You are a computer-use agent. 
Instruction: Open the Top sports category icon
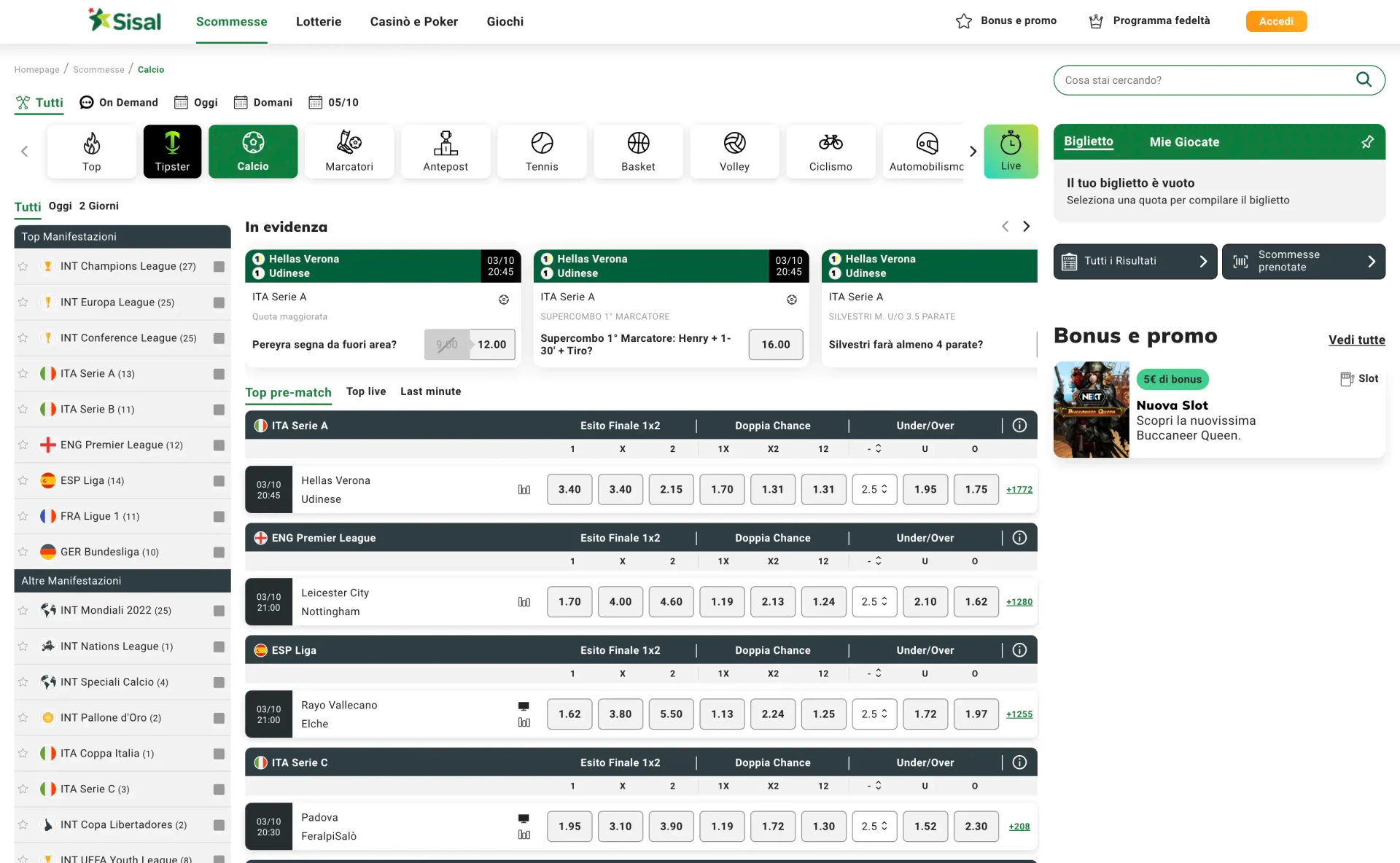pyautogui.click(x=91, y=151)
